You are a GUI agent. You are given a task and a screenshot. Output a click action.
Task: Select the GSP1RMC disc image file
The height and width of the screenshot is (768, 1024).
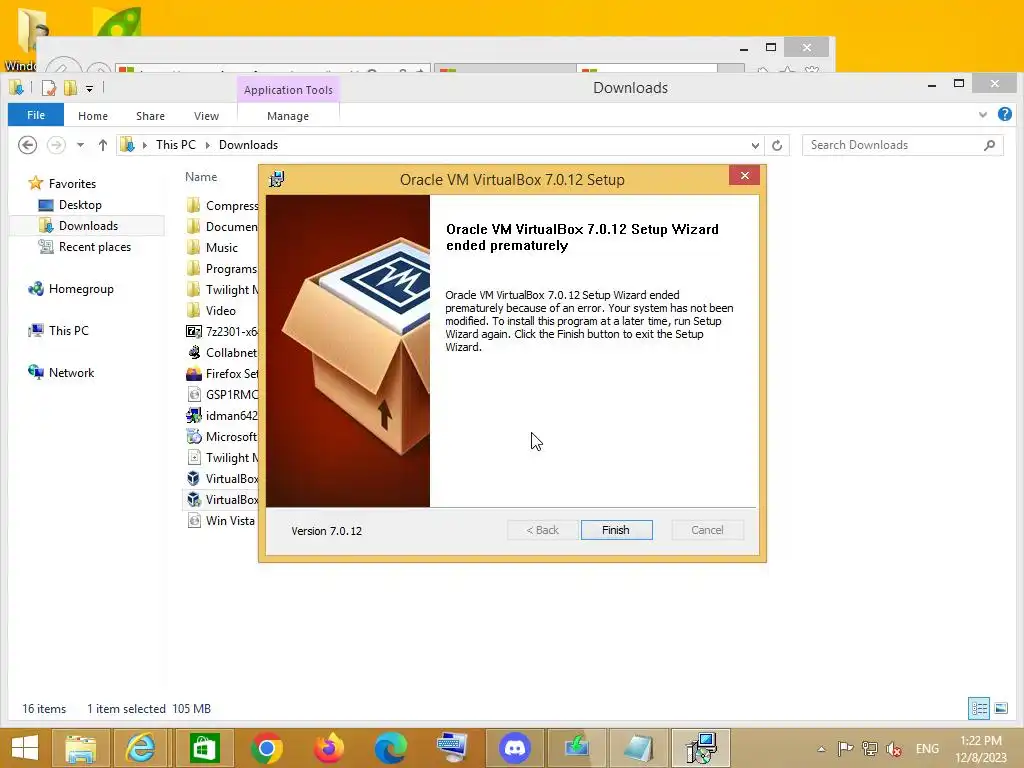point(222,394)
